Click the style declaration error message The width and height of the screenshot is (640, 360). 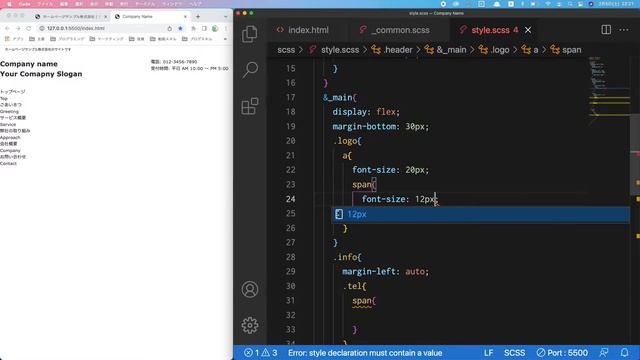click(365, 353)
